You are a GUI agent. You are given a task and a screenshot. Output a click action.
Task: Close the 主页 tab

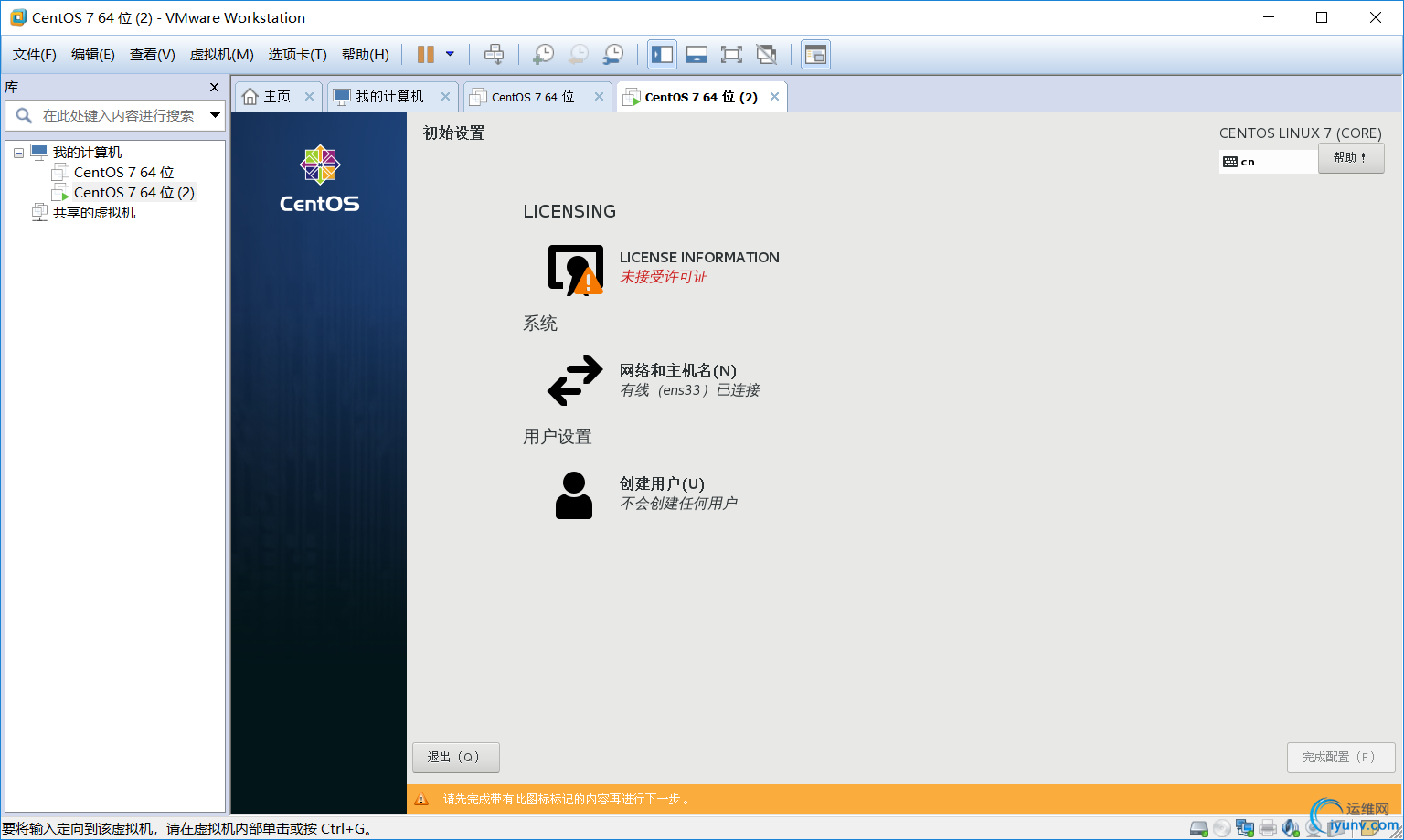[x=309, y=97]
